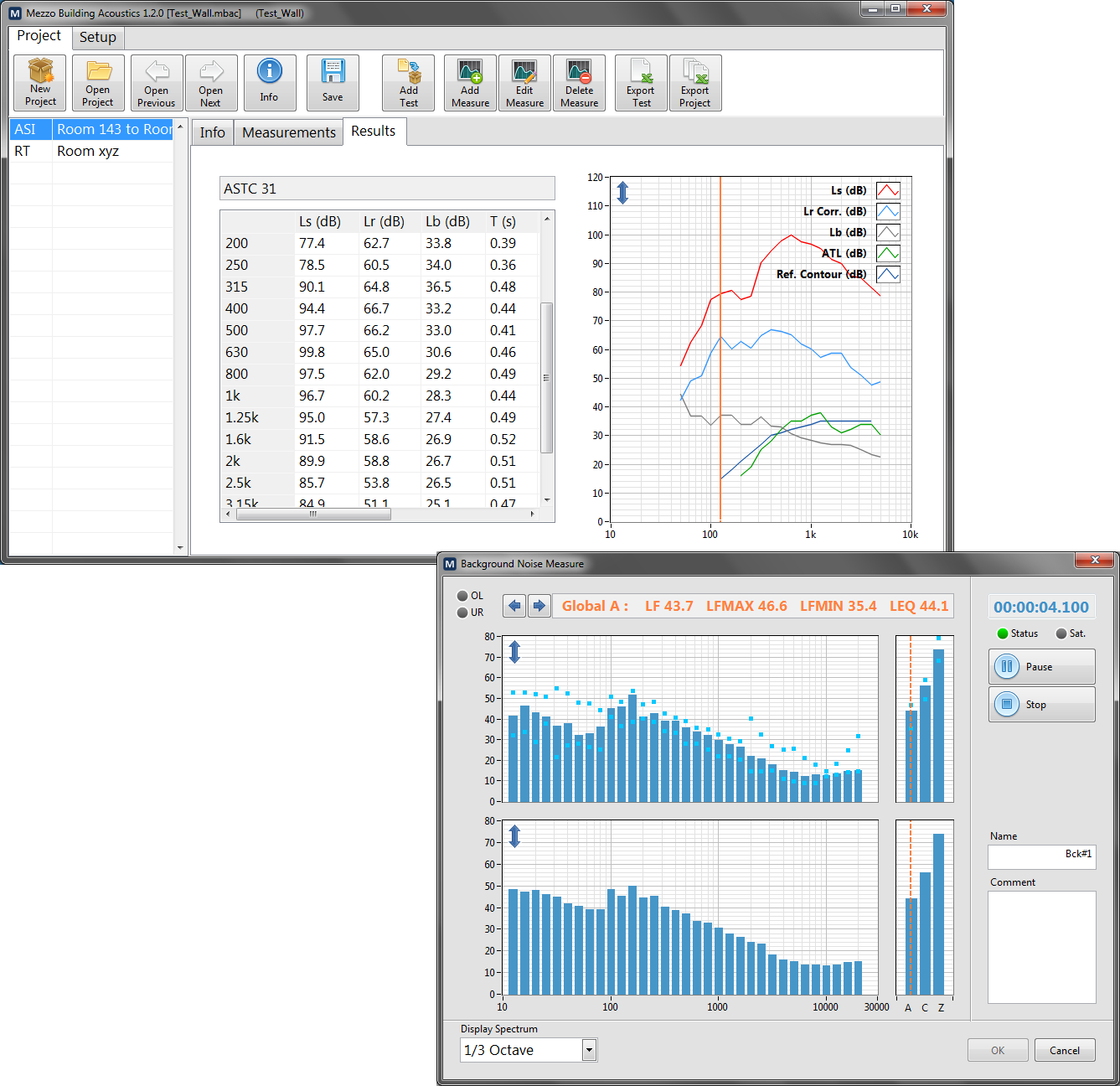
Task: Save the project with the floppy icon
Action: tap(333, 83)
